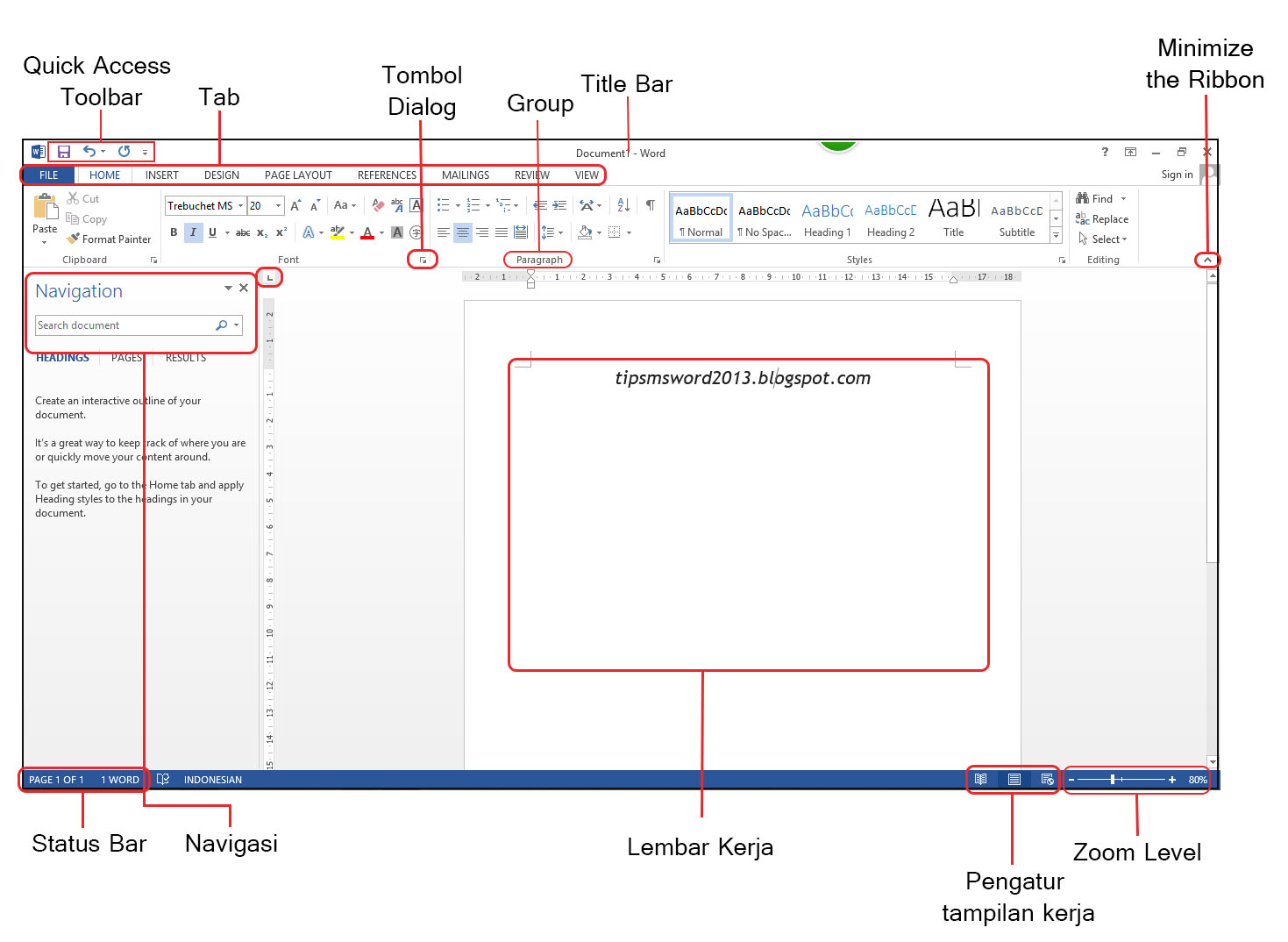
Task: Toggle Italic formatting button
Action: coord(193,232)
